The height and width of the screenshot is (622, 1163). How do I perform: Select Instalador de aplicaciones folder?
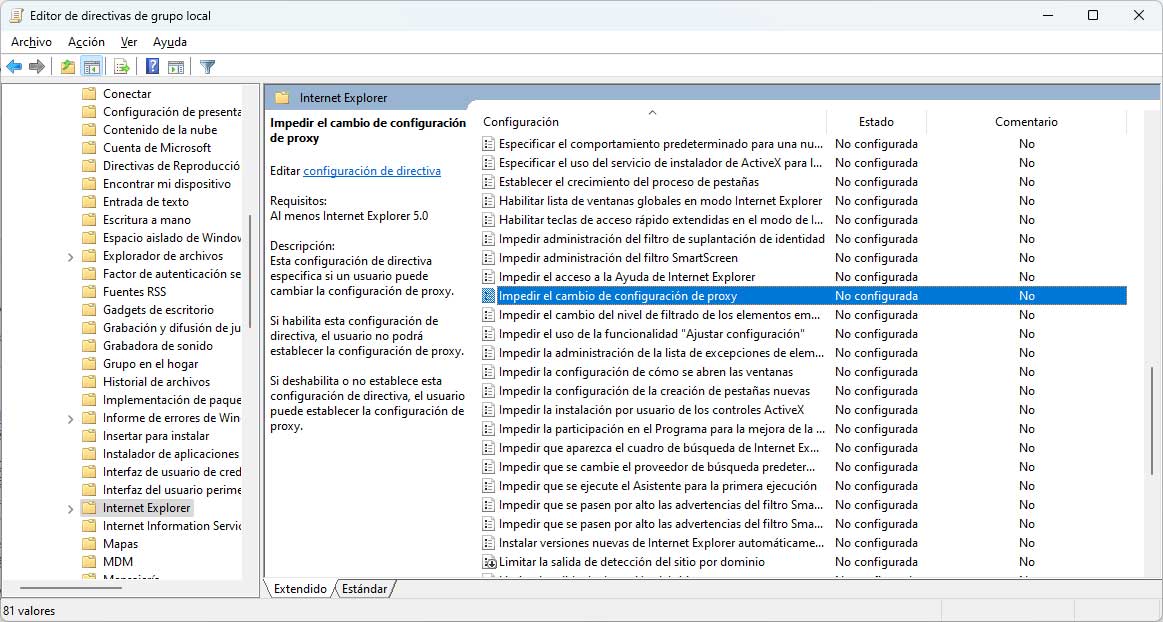171,454
